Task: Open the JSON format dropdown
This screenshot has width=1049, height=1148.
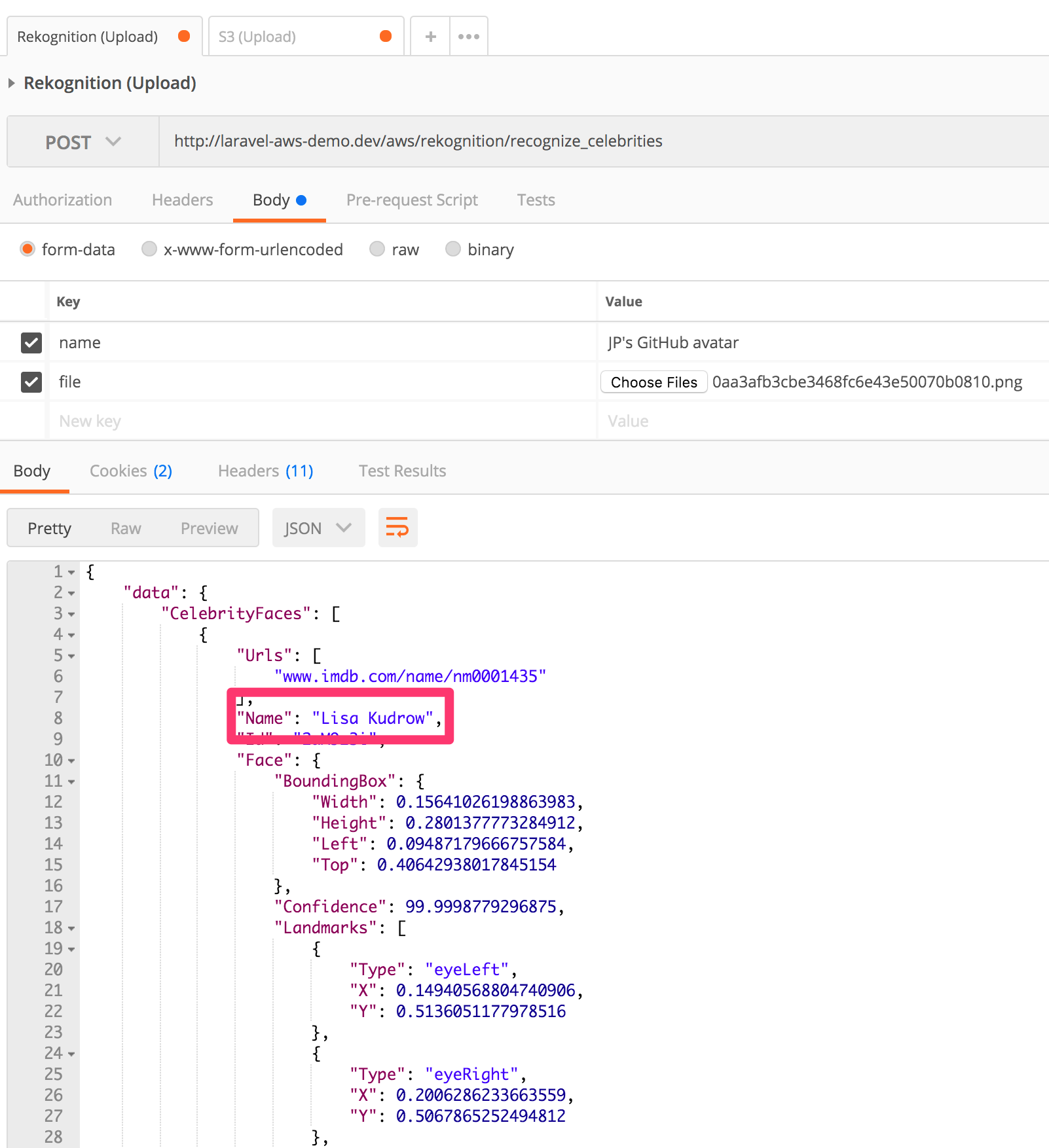Action: (318, 528)
